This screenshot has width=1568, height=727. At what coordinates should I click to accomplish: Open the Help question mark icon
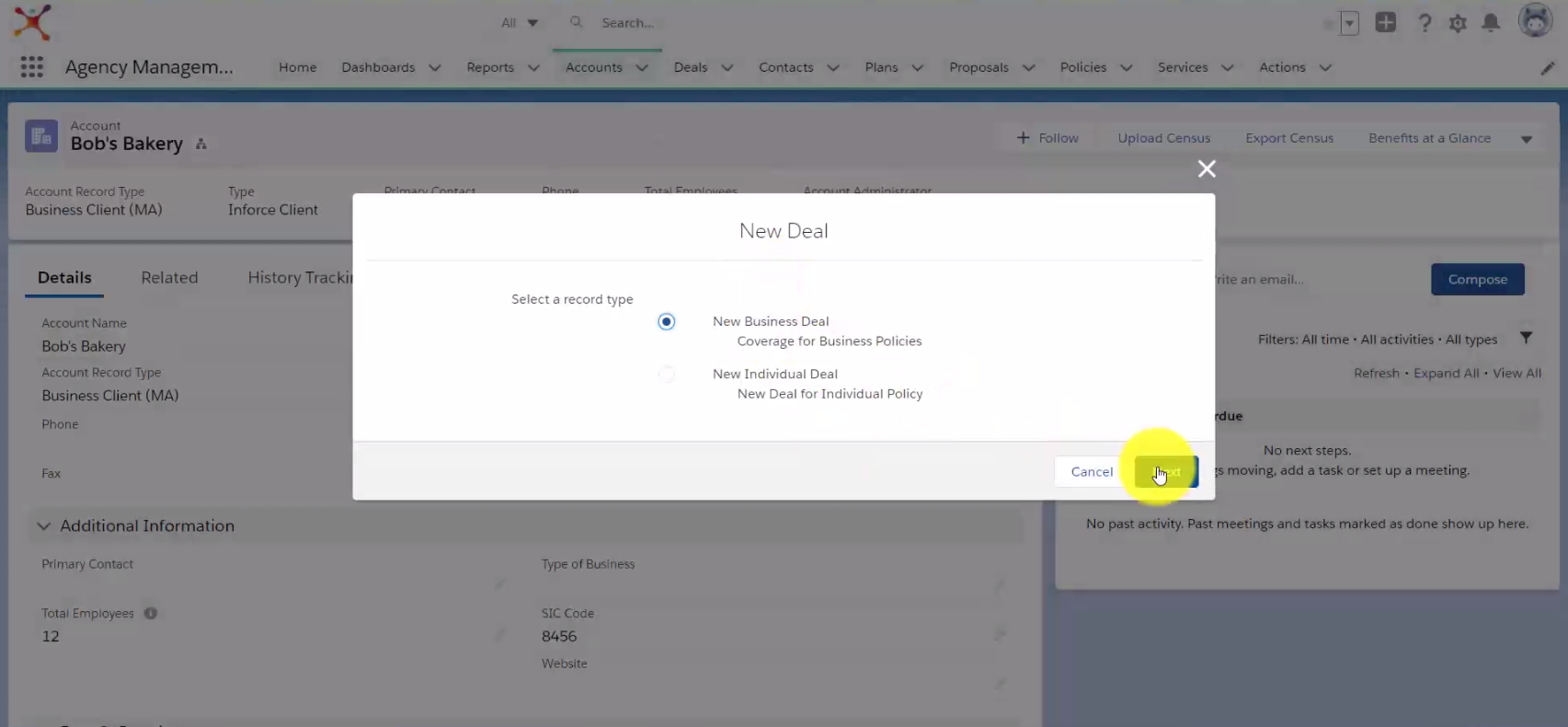tap(1425, 23)
